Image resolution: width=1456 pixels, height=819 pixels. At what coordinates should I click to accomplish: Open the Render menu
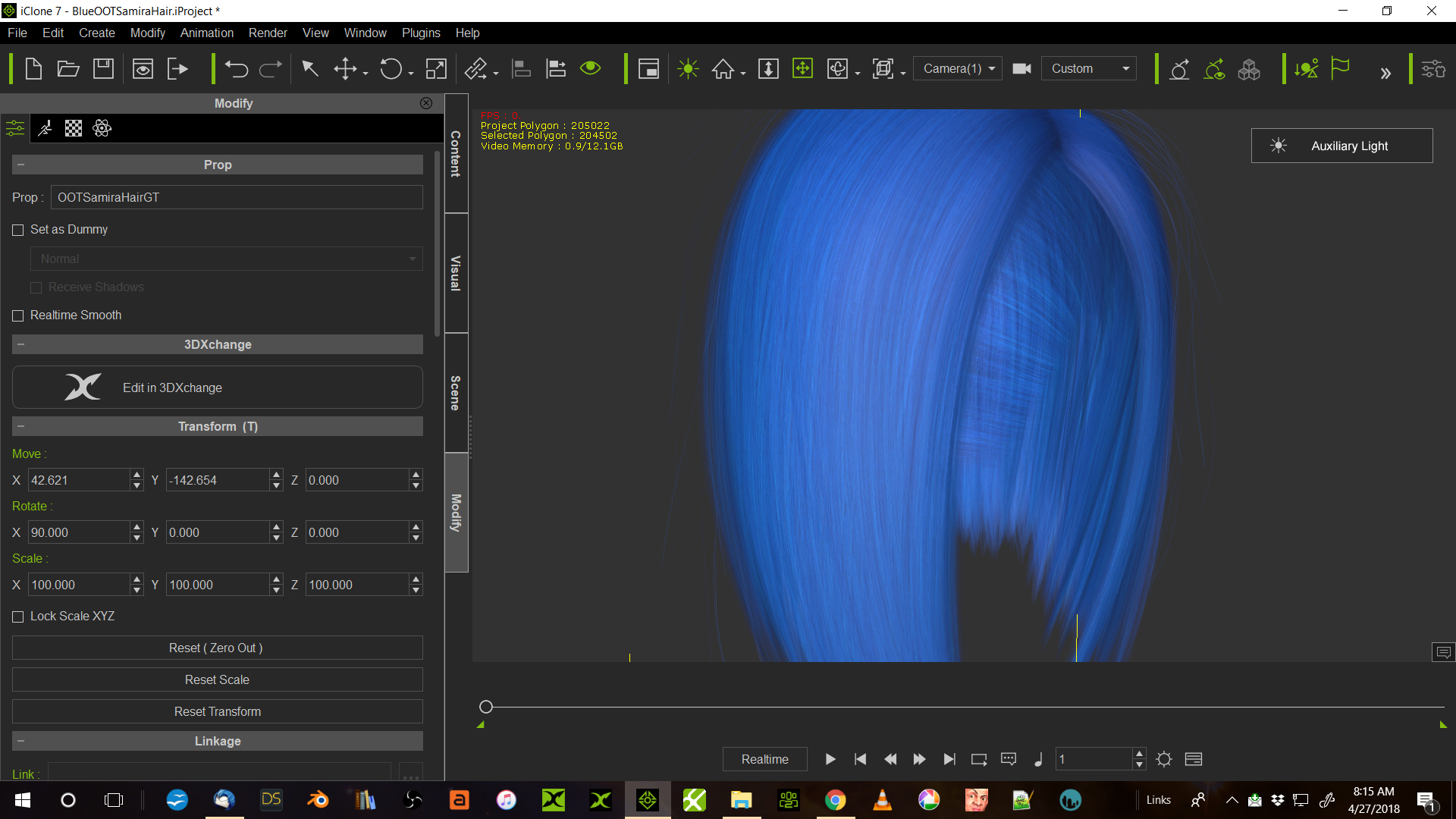click(x=268, y=33)
